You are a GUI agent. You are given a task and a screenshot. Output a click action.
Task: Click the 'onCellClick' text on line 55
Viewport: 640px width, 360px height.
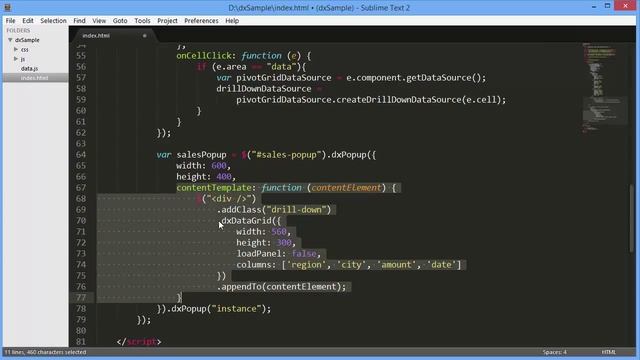pos(204,56)
